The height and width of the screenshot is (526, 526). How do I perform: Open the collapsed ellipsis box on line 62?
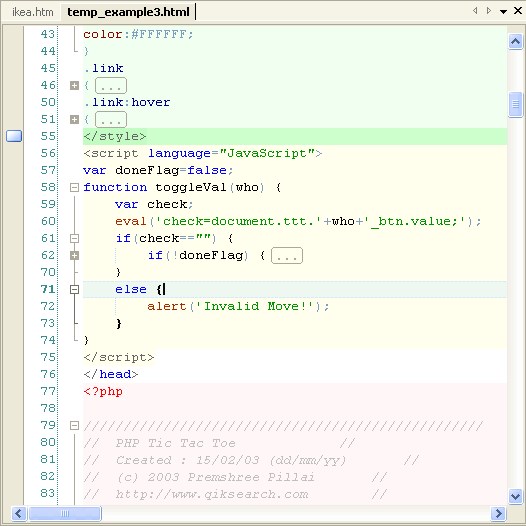point(287,256)
